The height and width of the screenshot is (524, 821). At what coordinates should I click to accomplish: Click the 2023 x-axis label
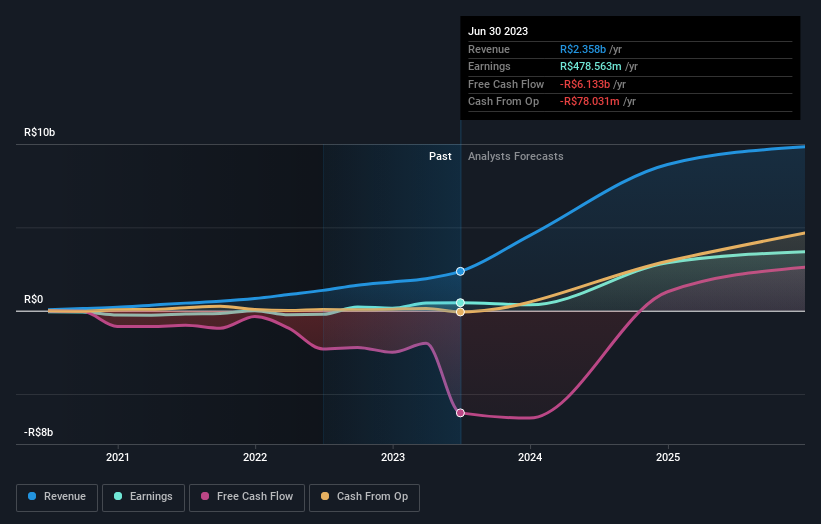pyautogui.click(x=393, y=457)
